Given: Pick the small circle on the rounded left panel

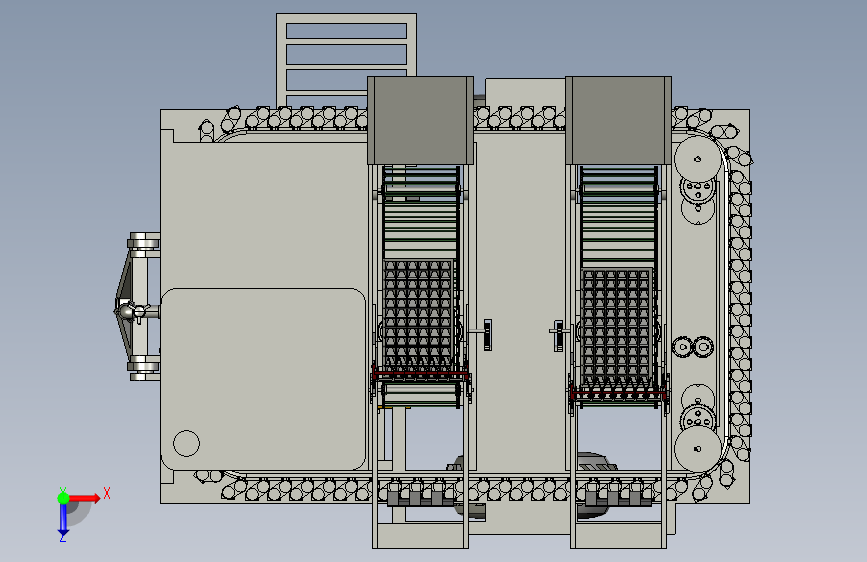Looking at the screenshot, I should click(x=186, y=443).
